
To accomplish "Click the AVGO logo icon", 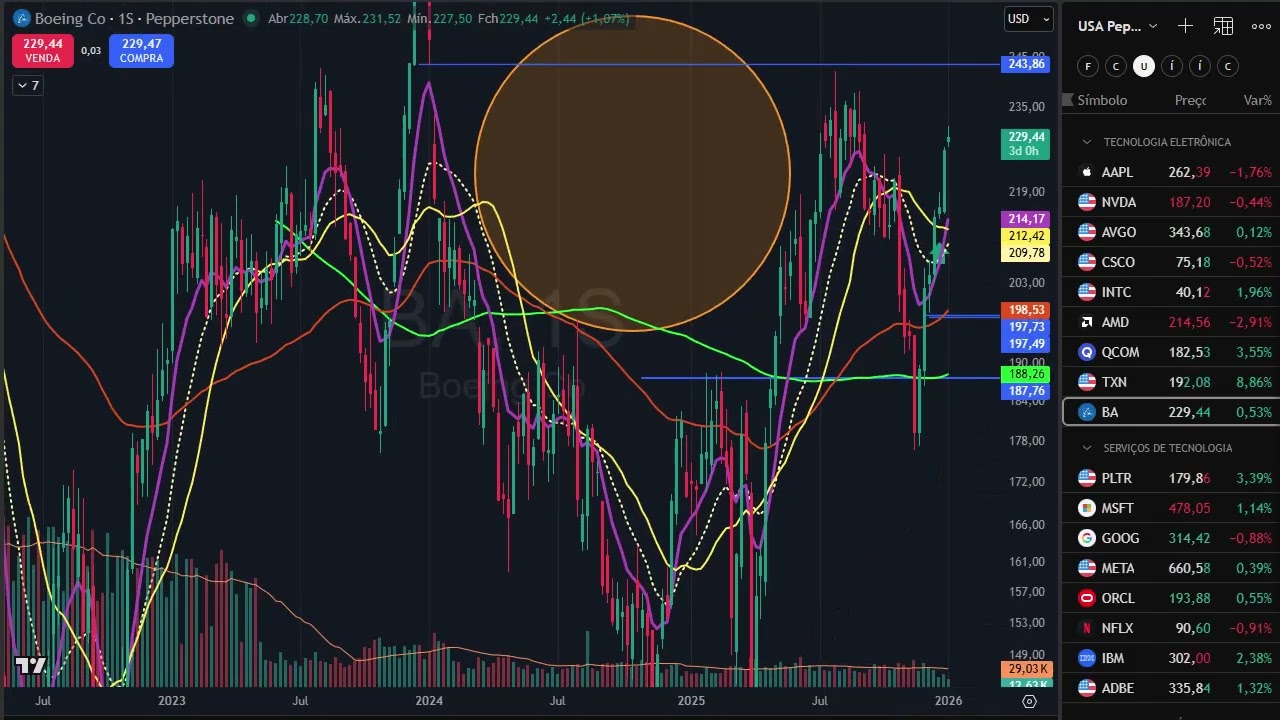I will coord(1087,232).
